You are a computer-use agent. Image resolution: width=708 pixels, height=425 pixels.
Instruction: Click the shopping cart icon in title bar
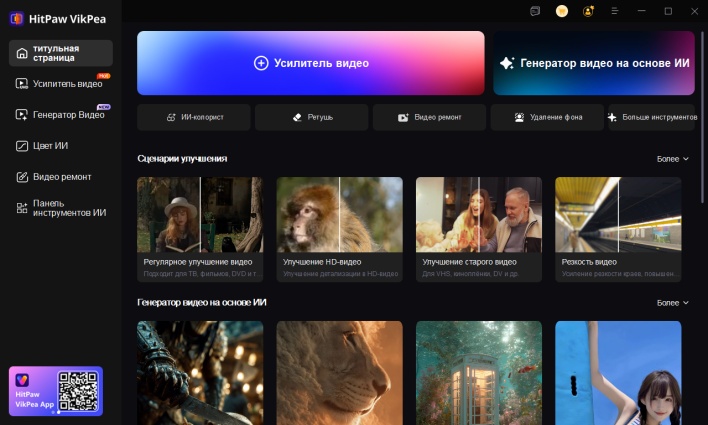point(562,11)
